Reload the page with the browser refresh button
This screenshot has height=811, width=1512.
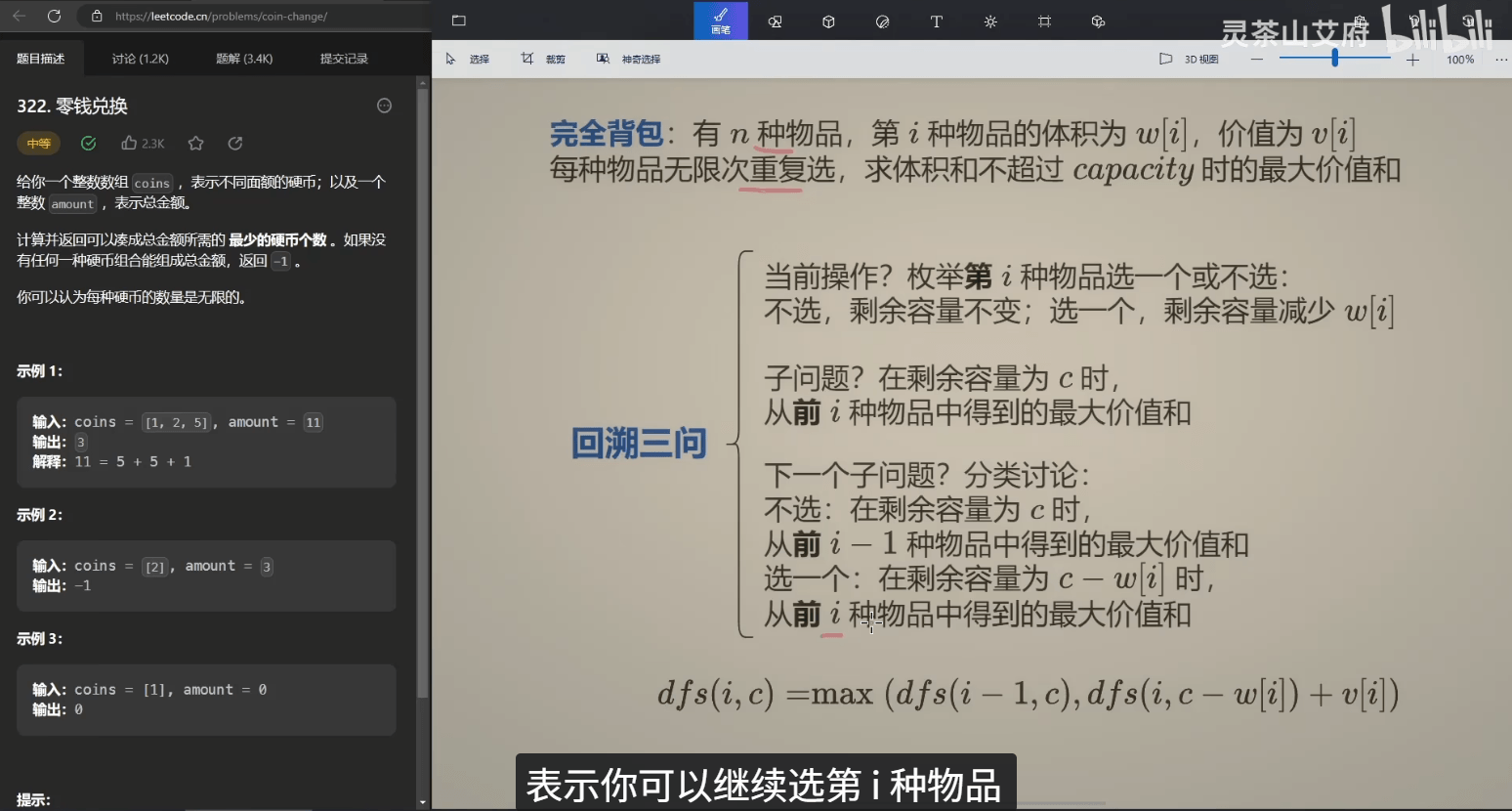tap(54, 16)
